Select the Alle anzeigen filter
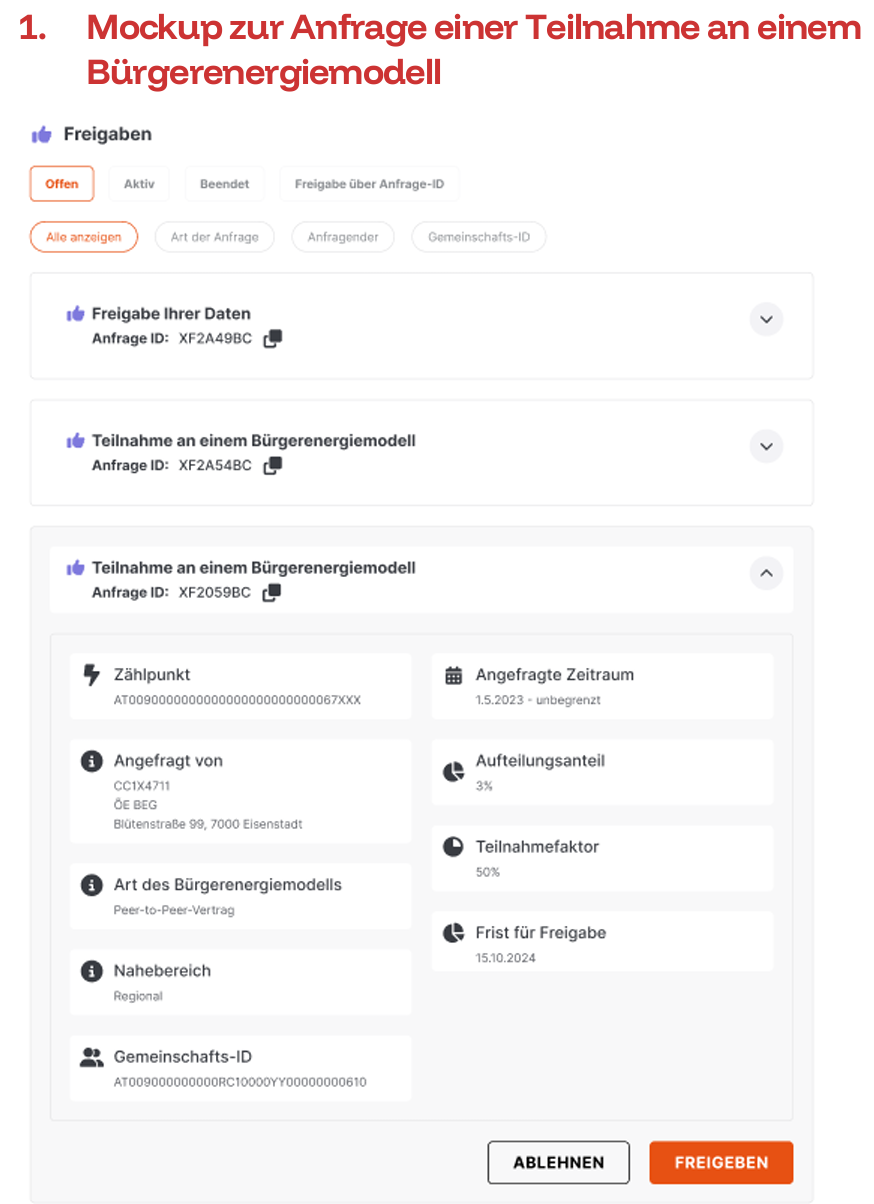 tap(84, 237)
